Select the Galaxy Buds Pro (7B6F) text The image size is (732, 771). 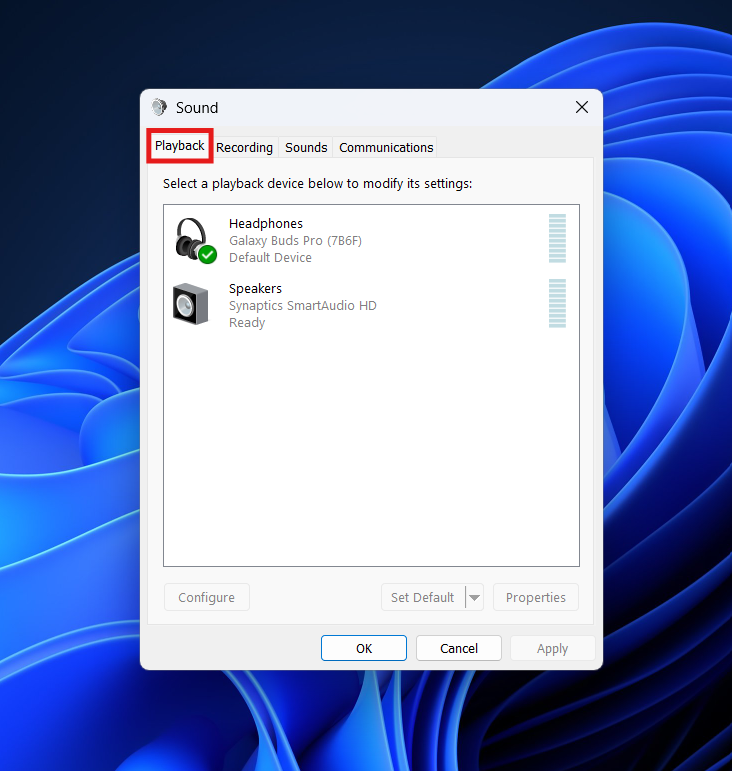(x=294, y=240)
